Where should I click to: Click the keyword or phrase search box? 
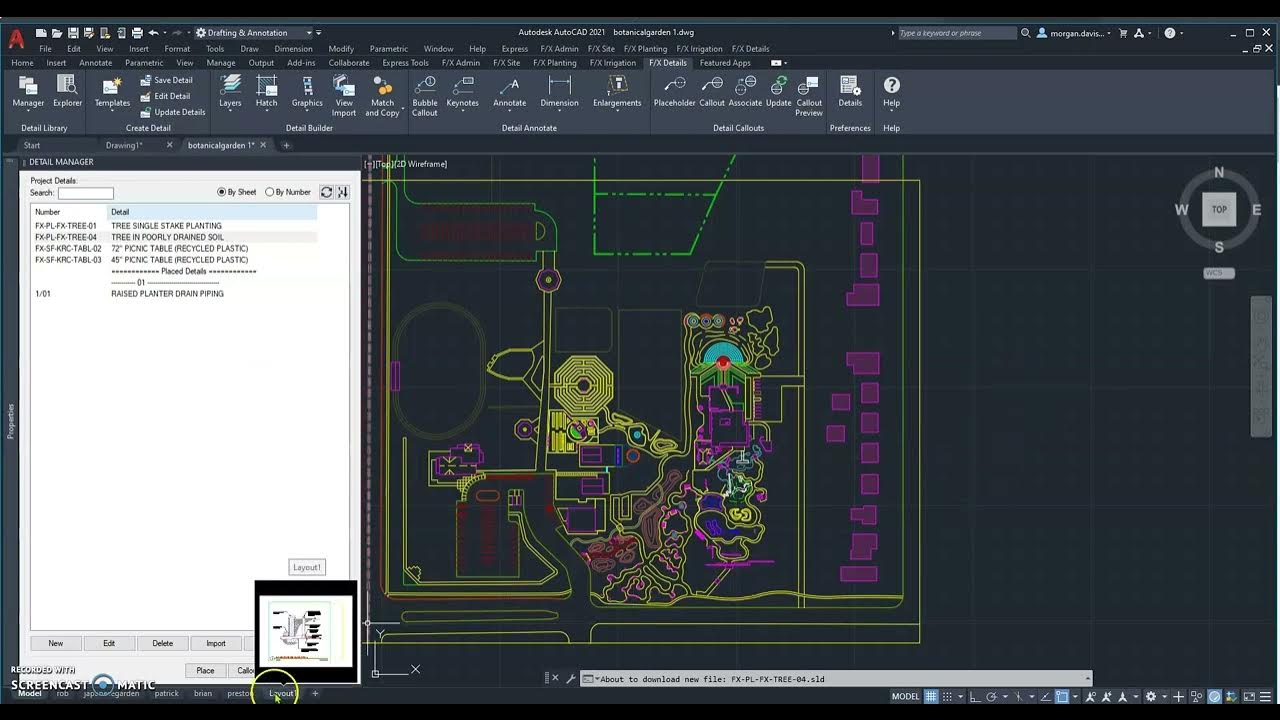pos(957,33)
